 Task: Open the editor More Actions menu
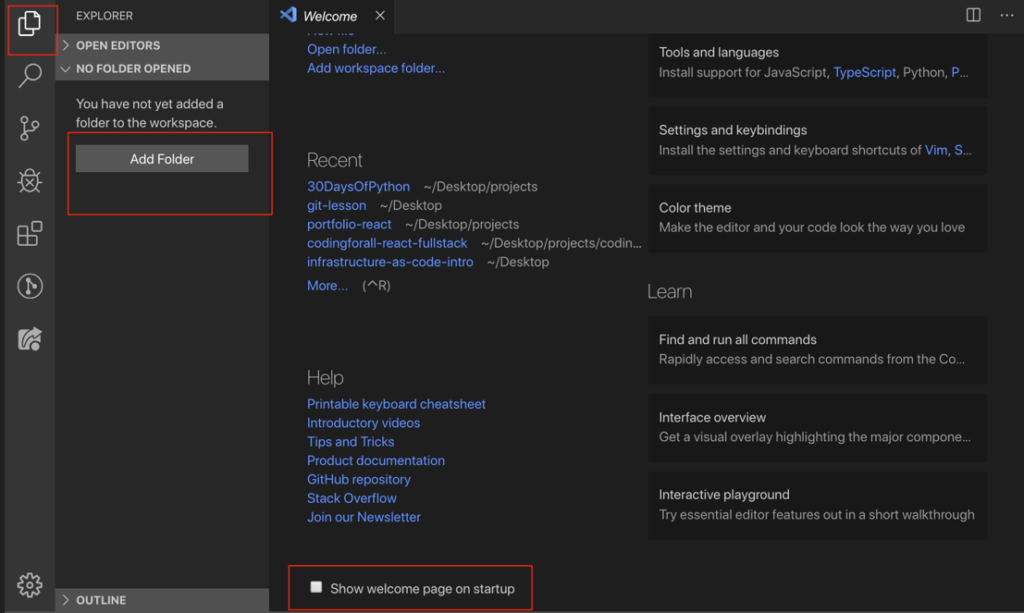[x=1007, y=14]
